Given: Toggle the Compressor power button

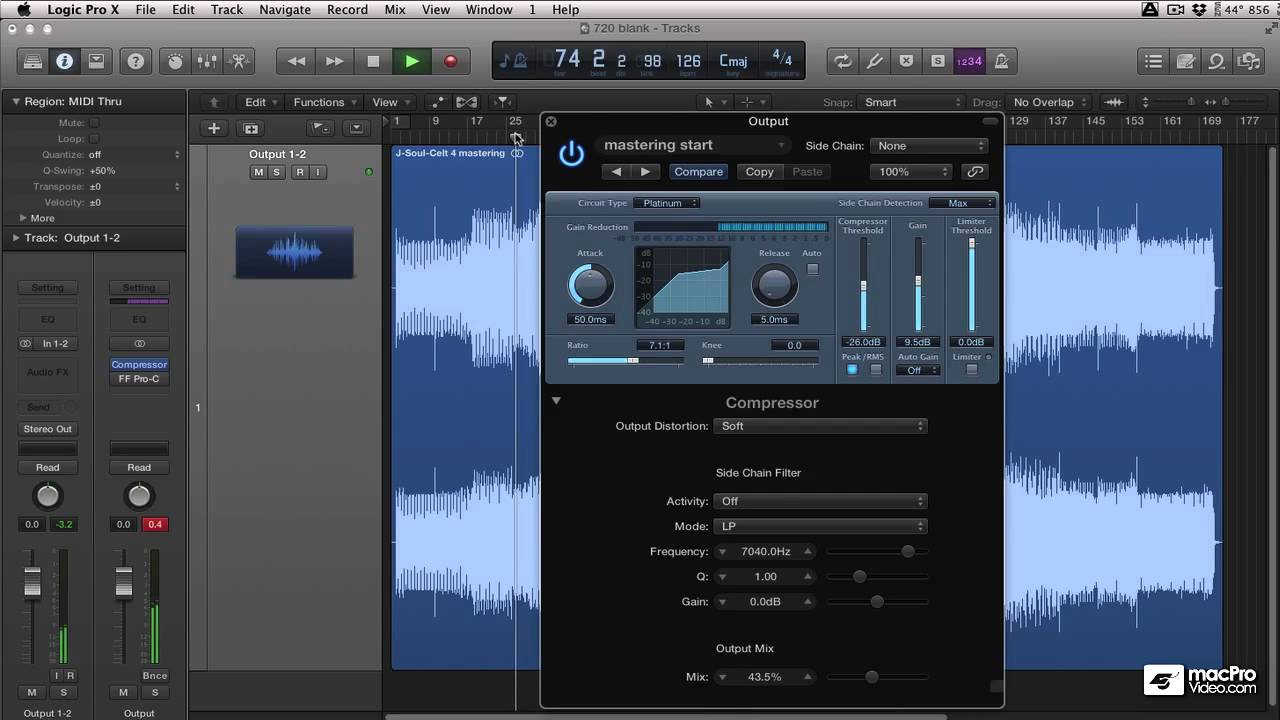Looking at the screenshot, I should (x=571, y=153).
